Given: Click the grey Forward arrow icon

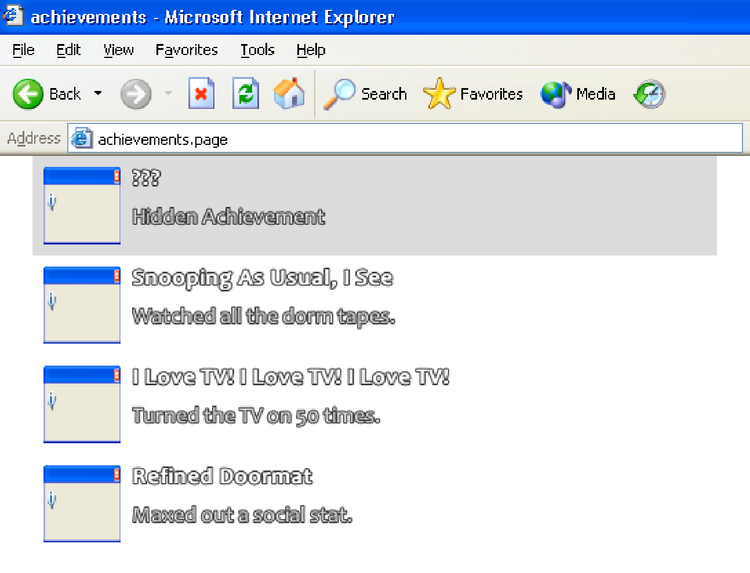Looking at the screenshot, I should tap(136, 94).
